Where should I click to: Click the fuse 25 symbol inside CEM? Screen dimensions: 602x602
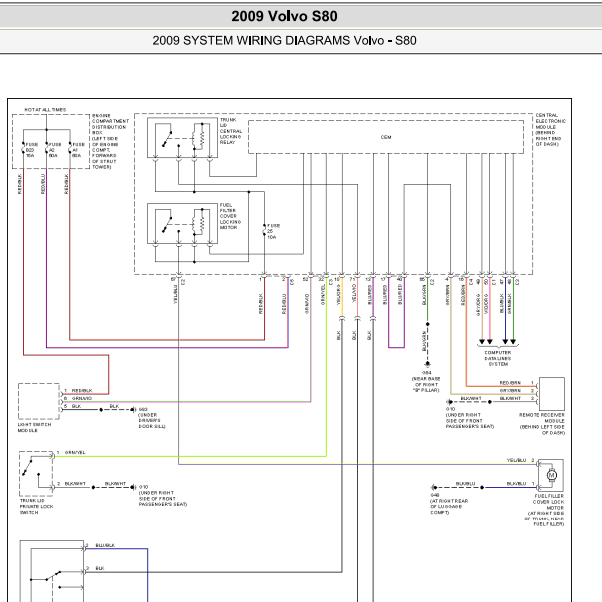264,230
